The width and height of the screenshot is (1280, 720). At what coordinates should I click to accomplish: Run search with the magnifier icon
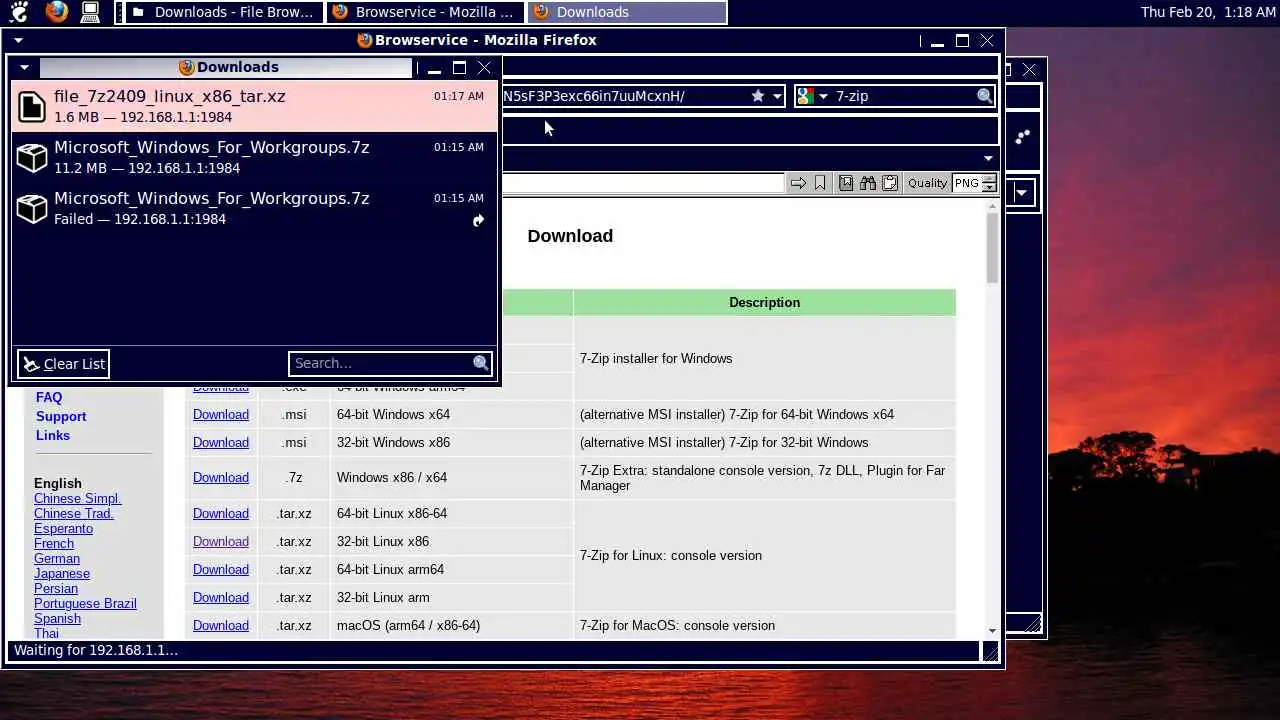click(985, 96)
